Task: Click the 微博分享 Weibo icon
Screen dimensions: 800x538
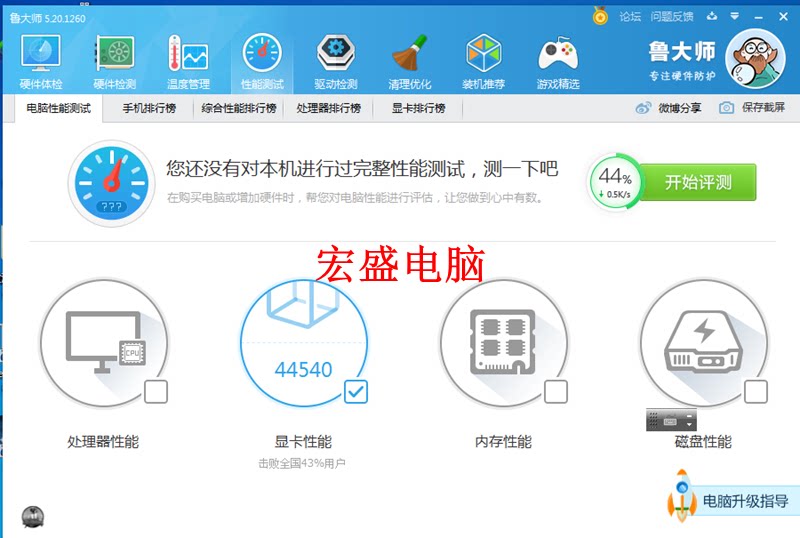Action: (x=643, y=108)
